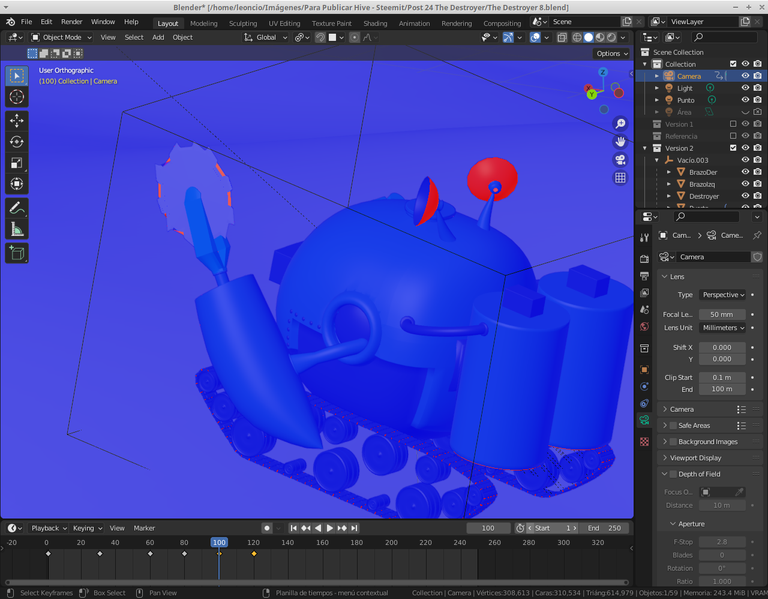
Task: Open the File menu
Action: point(26,22)
